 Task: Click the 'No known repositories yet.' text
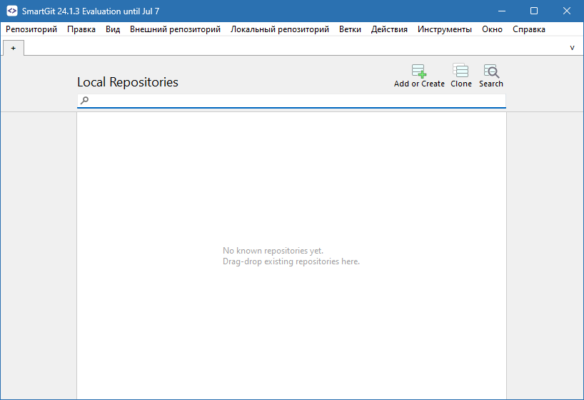pos(273,251)
